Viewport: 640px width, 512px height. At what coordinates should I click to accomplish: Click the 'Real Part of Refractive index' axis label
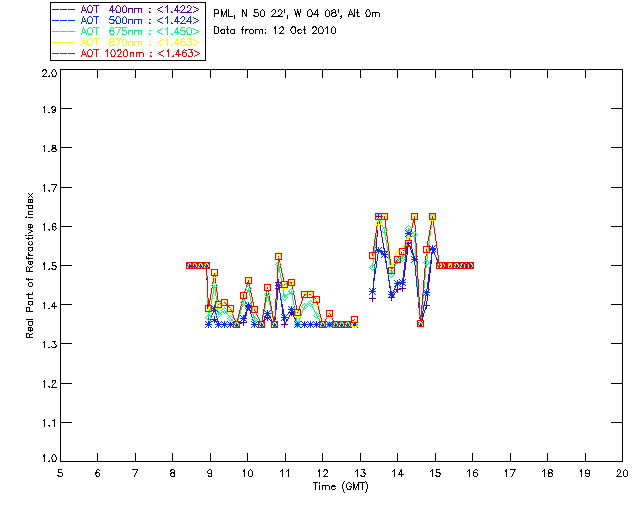29,265
